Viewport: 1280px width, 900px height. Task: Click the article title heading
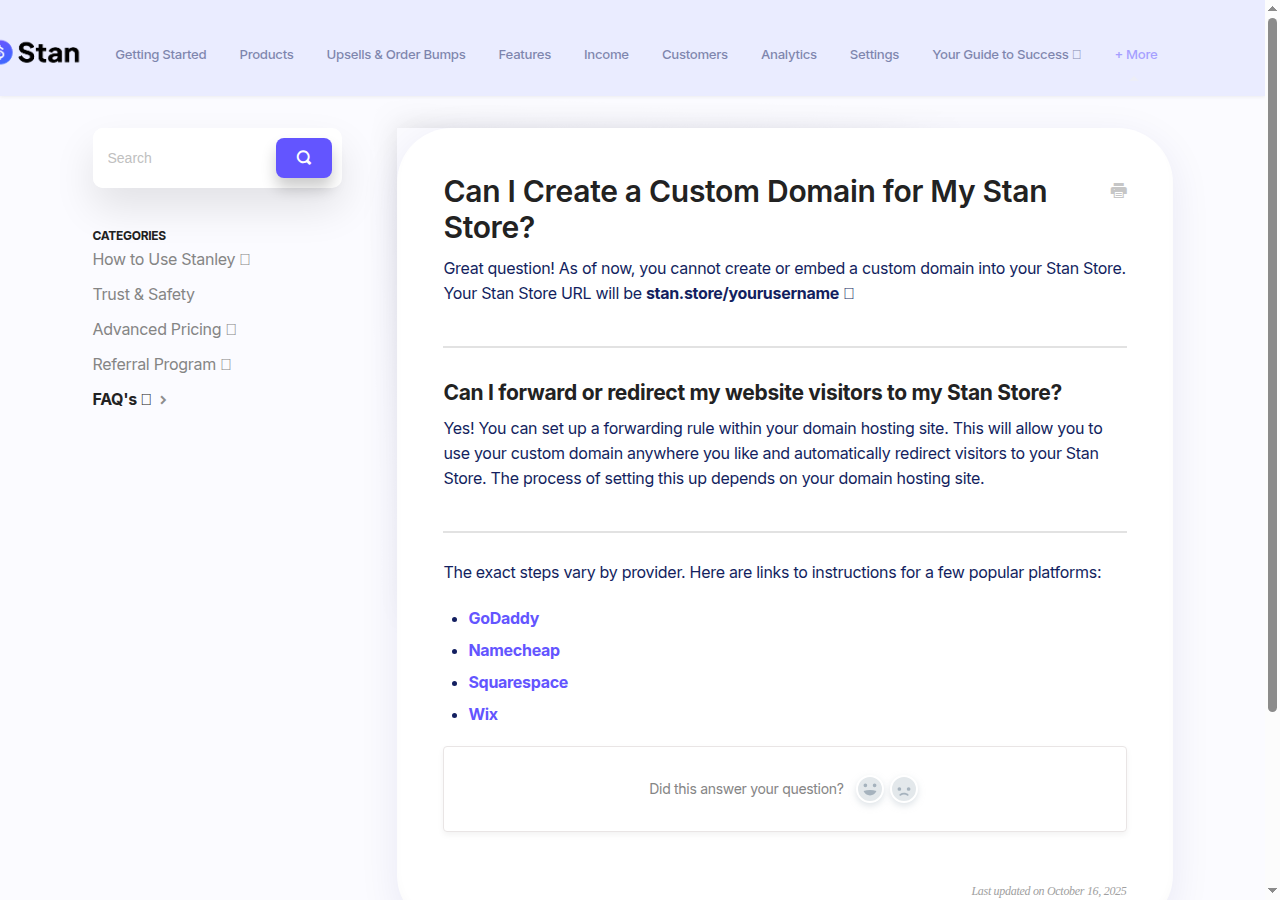tap(745, 209)
